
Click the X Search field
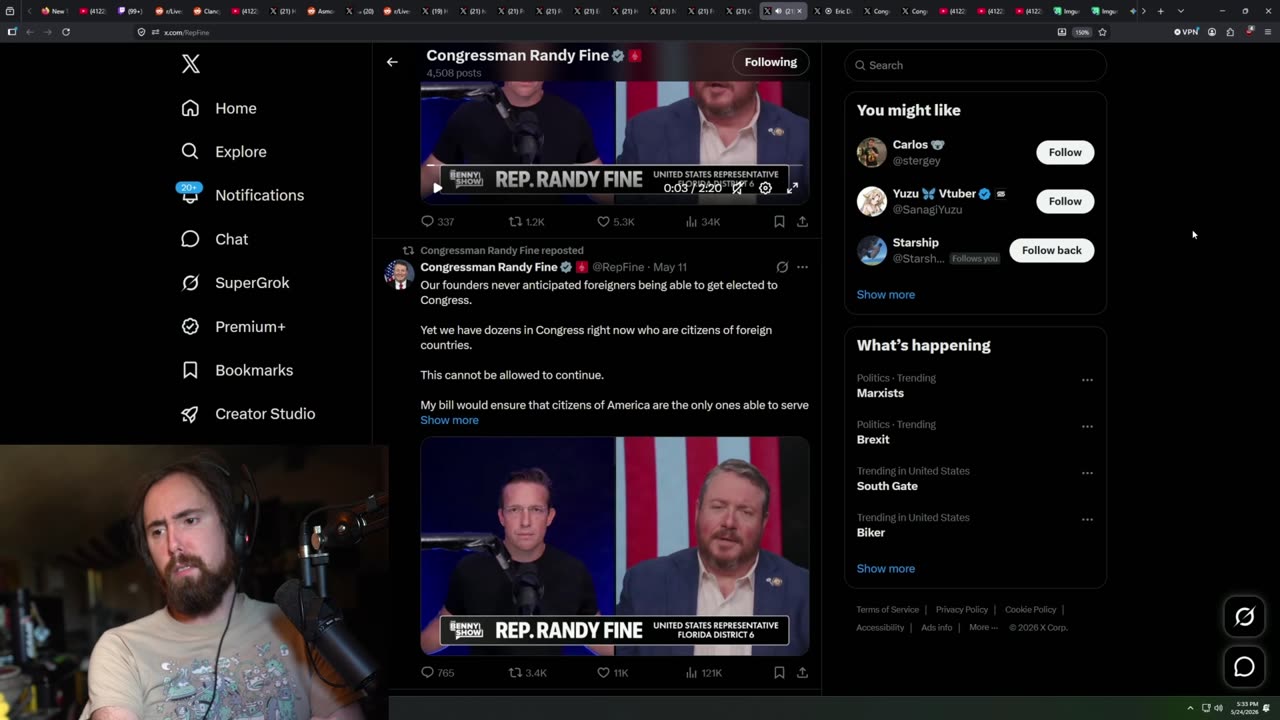pyautogui.click(x=975, y=65)
